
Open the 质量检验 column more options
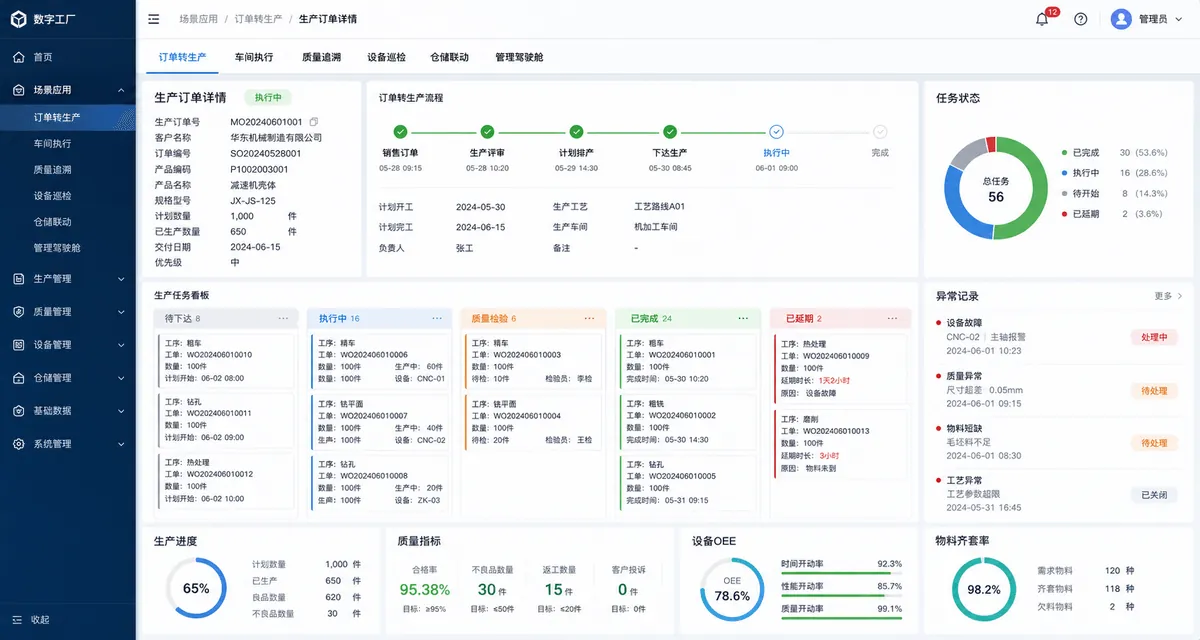(590, 318)
